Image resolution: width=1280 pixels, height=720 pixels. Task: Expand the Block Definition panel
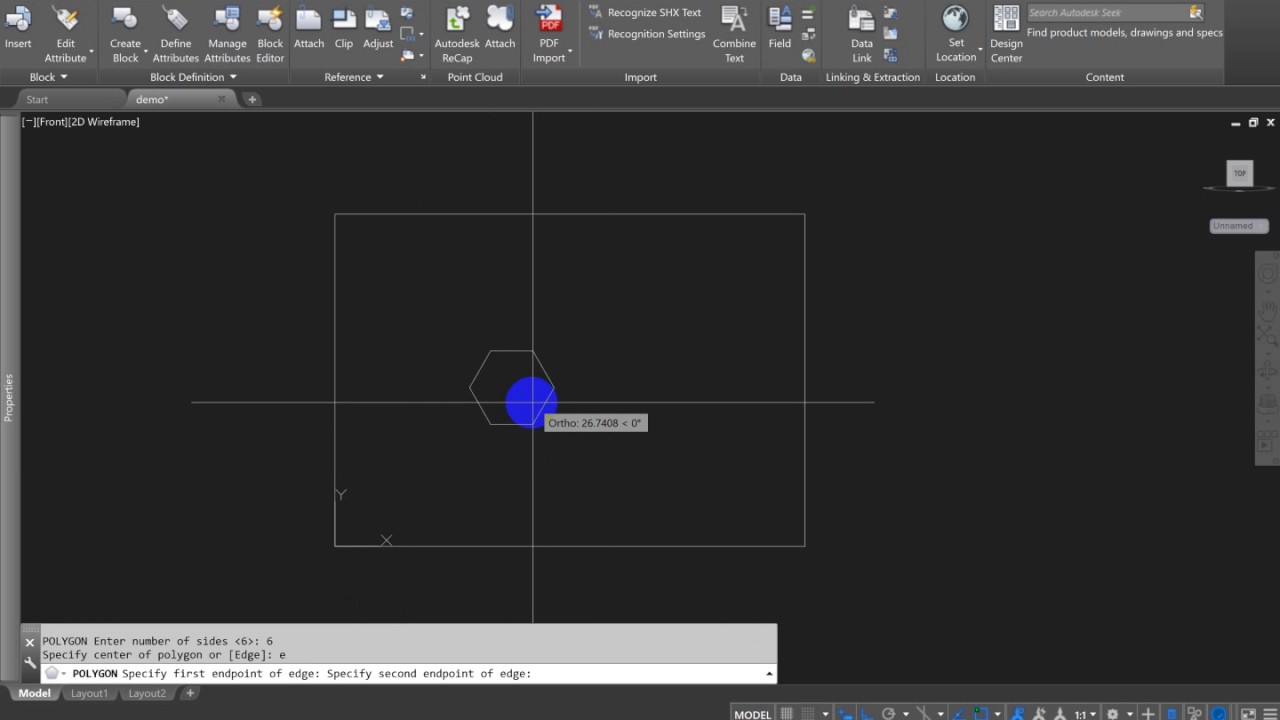point(194,77)
